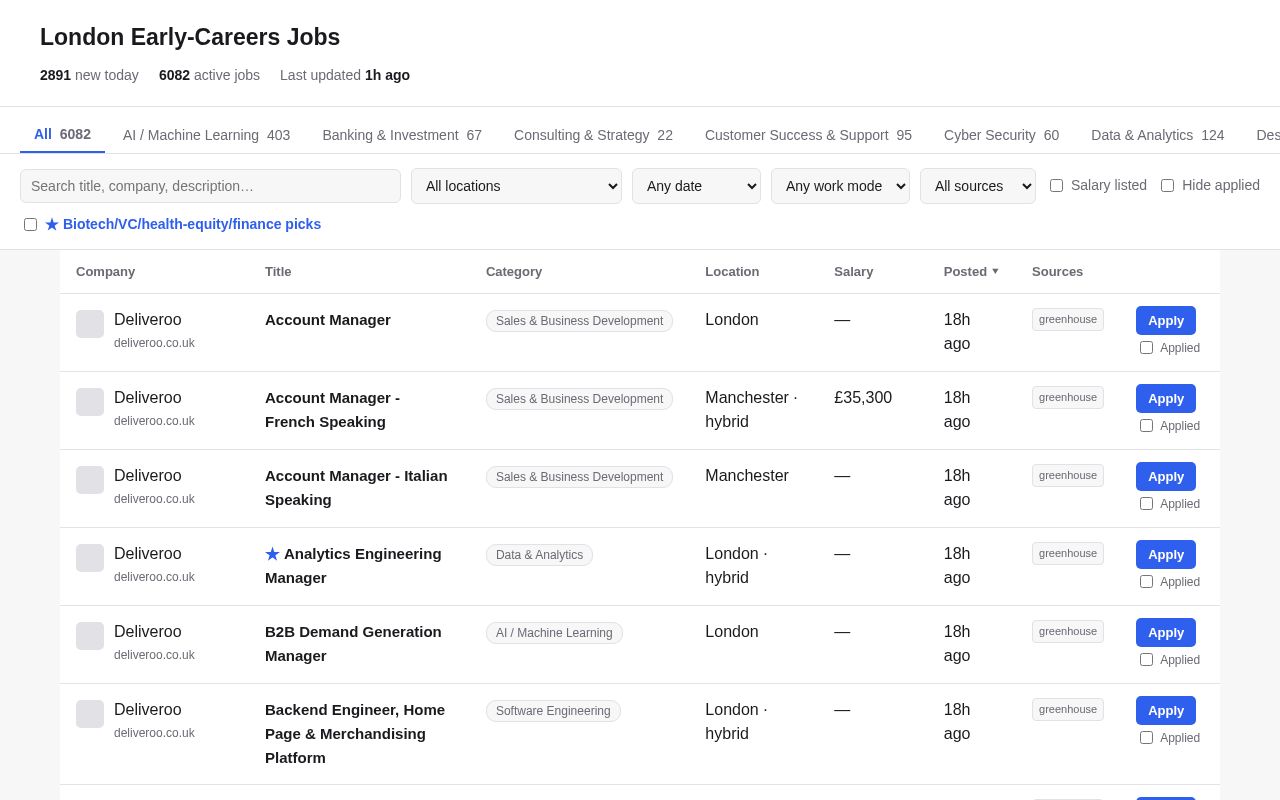Click the Deliveroo logo in the Backend Engineer row
This screenshot has width=1280, height=800.
click(90, 714)
